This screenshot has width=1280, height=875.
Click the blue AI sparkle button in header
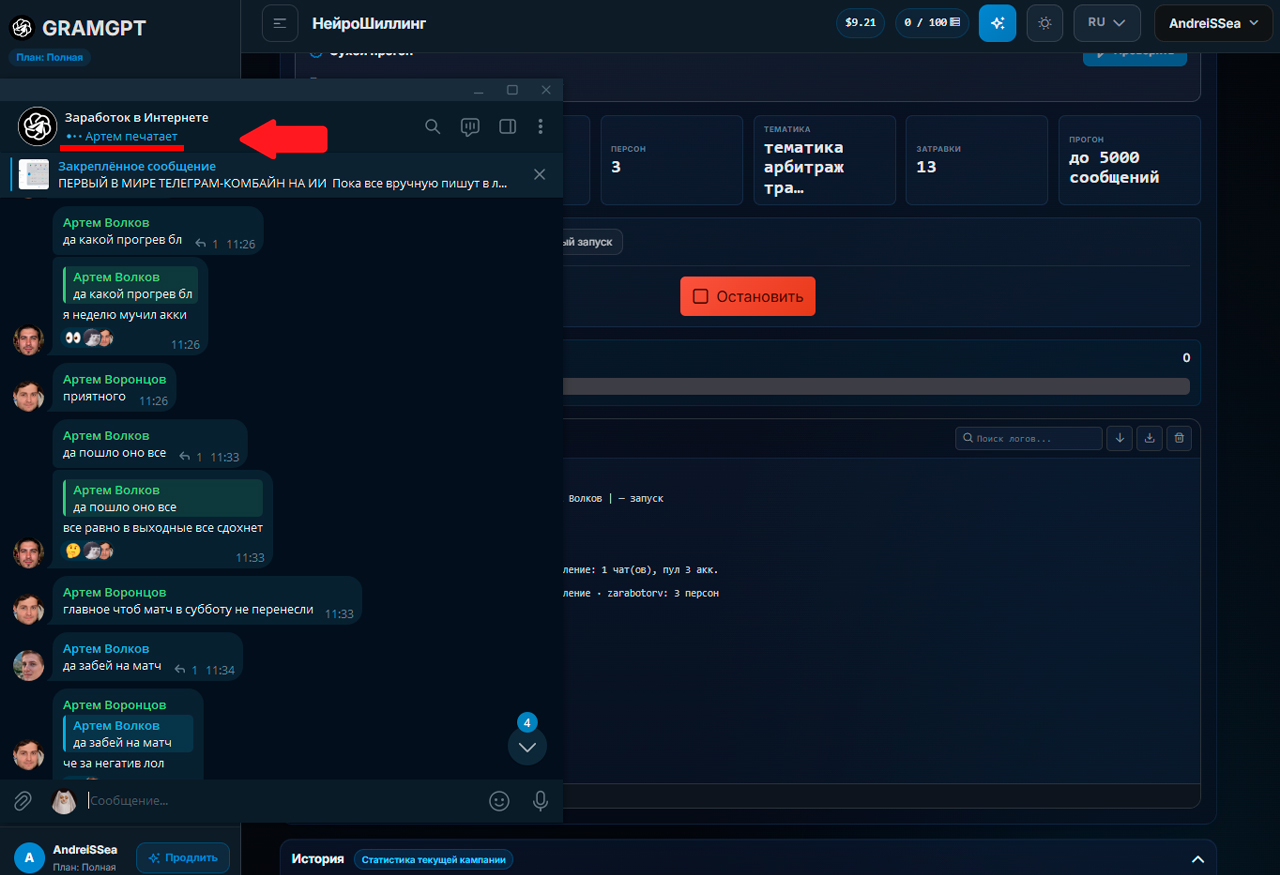997,23
